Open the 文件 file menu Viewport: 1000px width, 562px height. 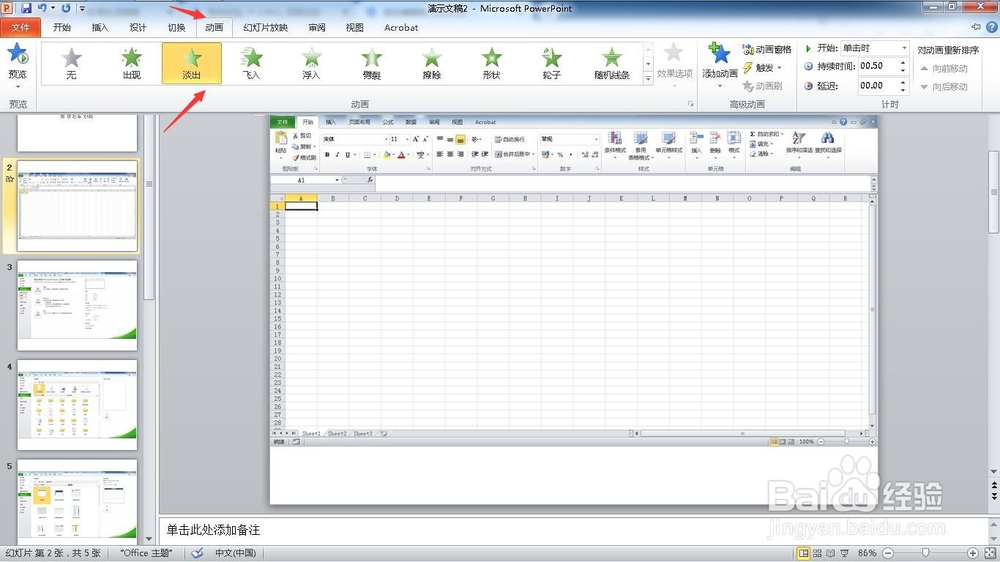pyautogui.click(x=20, y=27)
